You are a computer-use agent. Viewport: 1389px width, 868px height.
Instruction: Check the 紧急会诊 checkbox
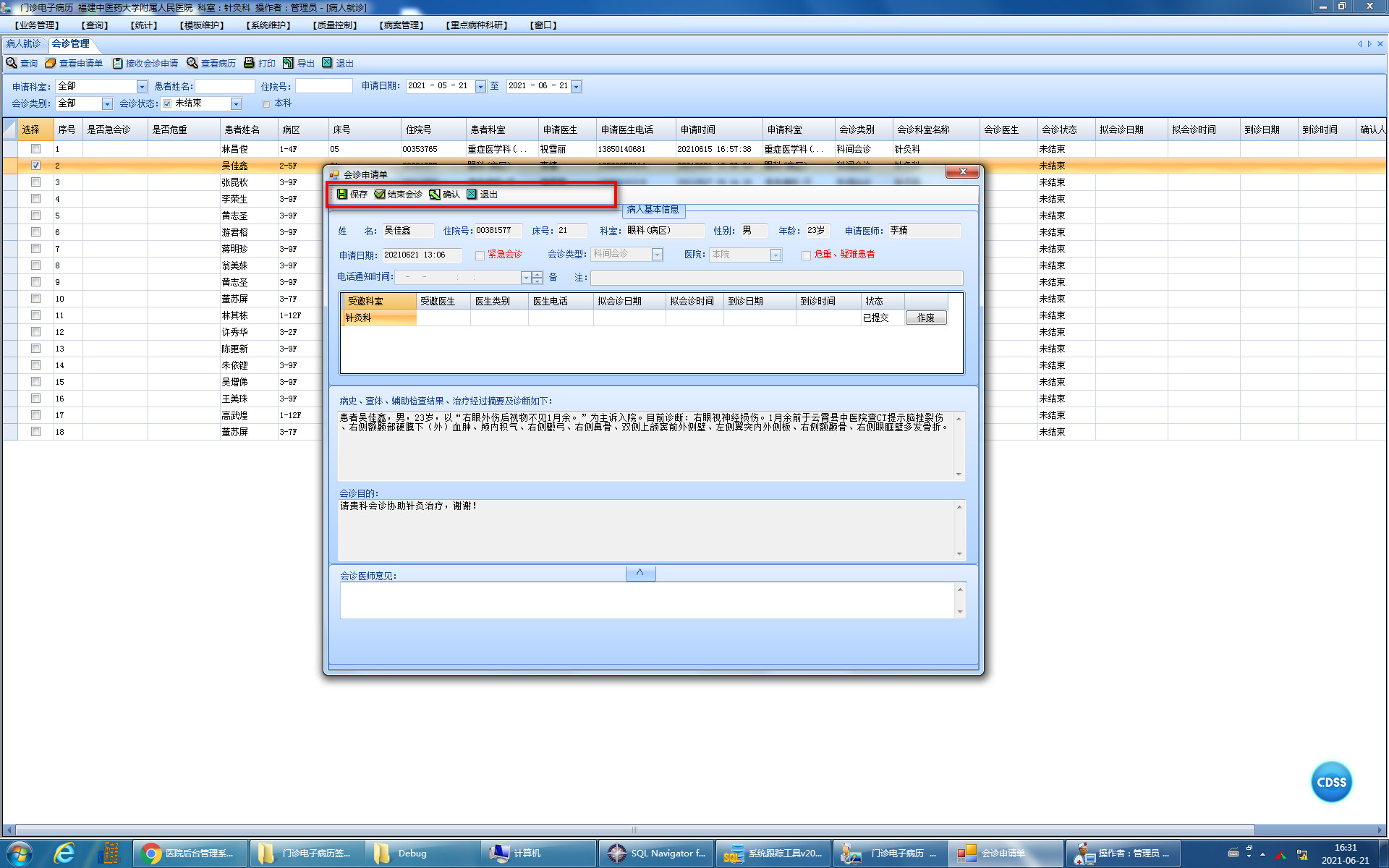(x=480, y=255)
